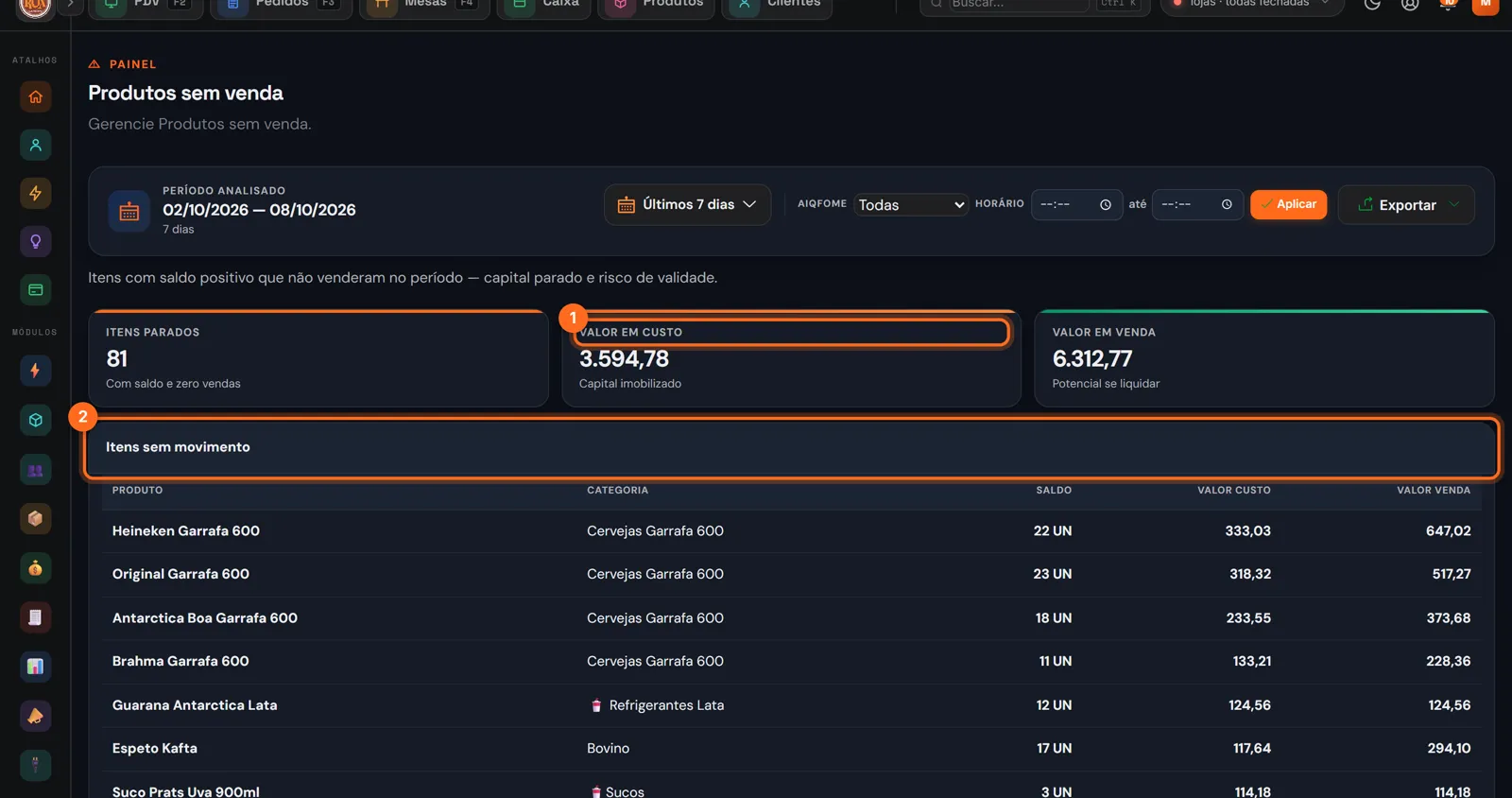The width and height of the screenshot is (1512, 798).
Task: Set the end time field after 'até'
Action: click(1196, 204)
